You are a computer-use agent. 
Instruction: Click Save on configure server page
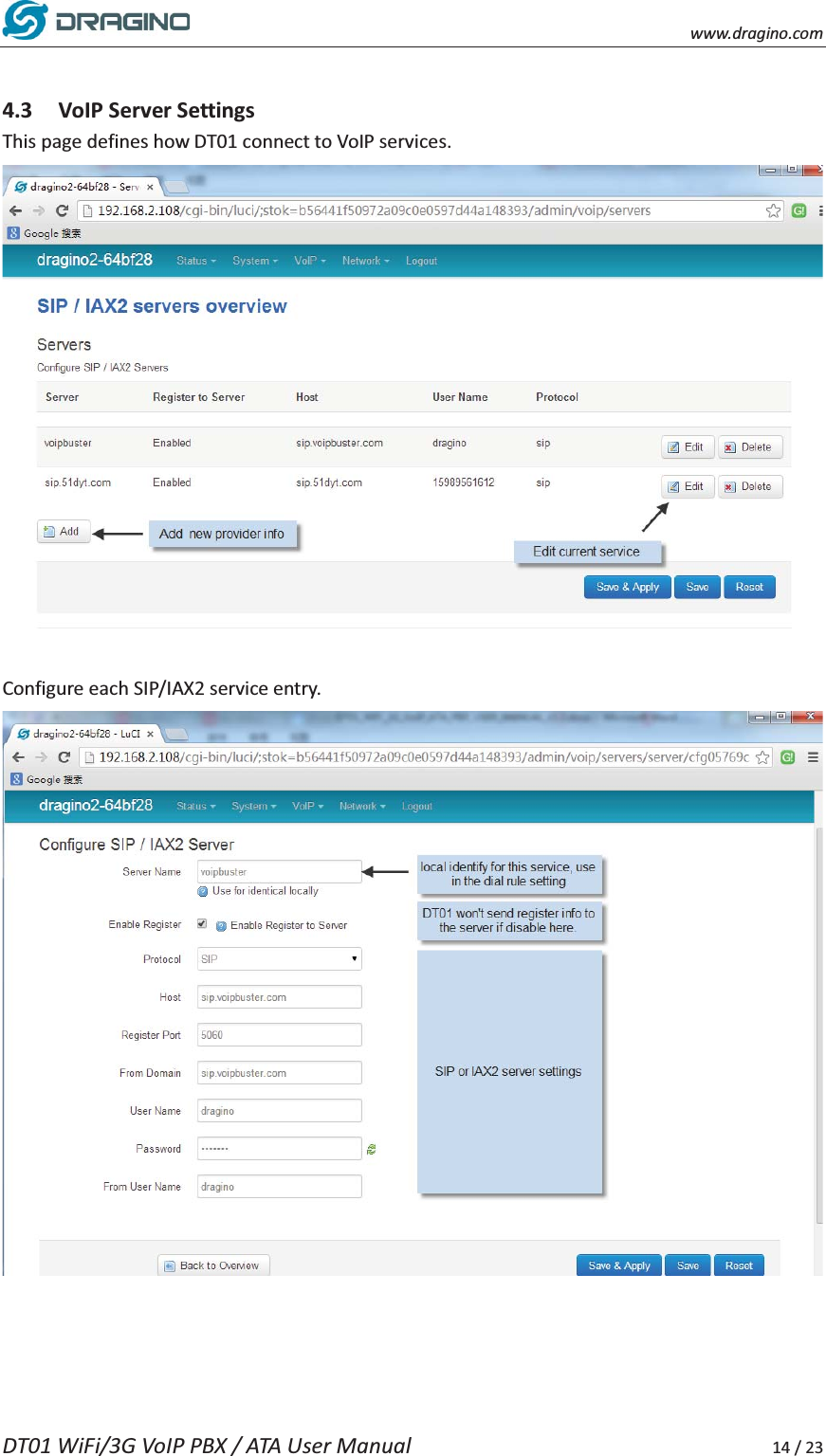[688, 1265]
